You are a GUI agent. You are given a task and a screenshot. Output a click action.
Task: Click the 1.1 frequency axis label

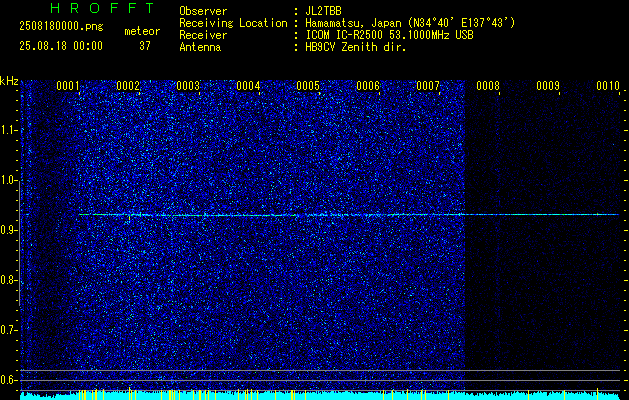pos(9,130)
